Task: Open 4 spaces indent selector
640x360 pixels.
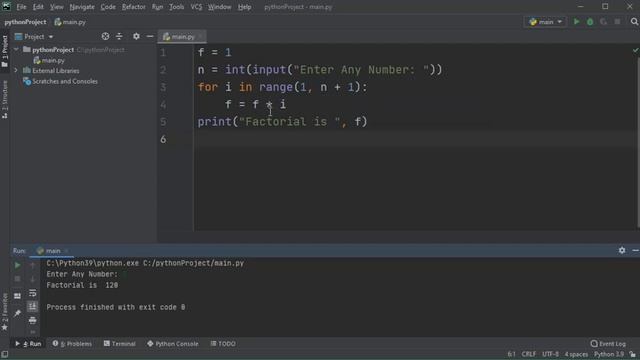Action: (576, 354)
